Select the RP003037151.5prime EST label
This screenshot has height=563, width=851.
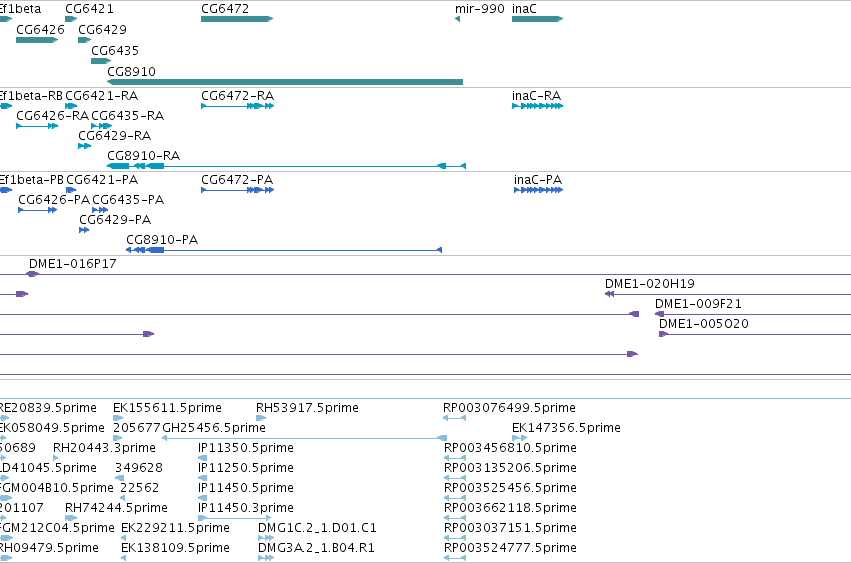coord(510,528)
